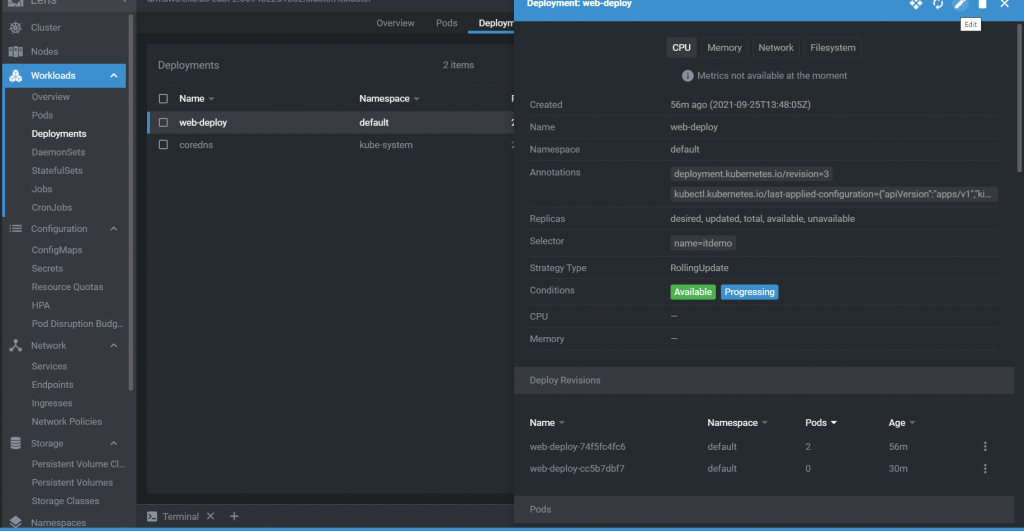
Task: Sort deployments by Namespace column
Action: point(389,99)
